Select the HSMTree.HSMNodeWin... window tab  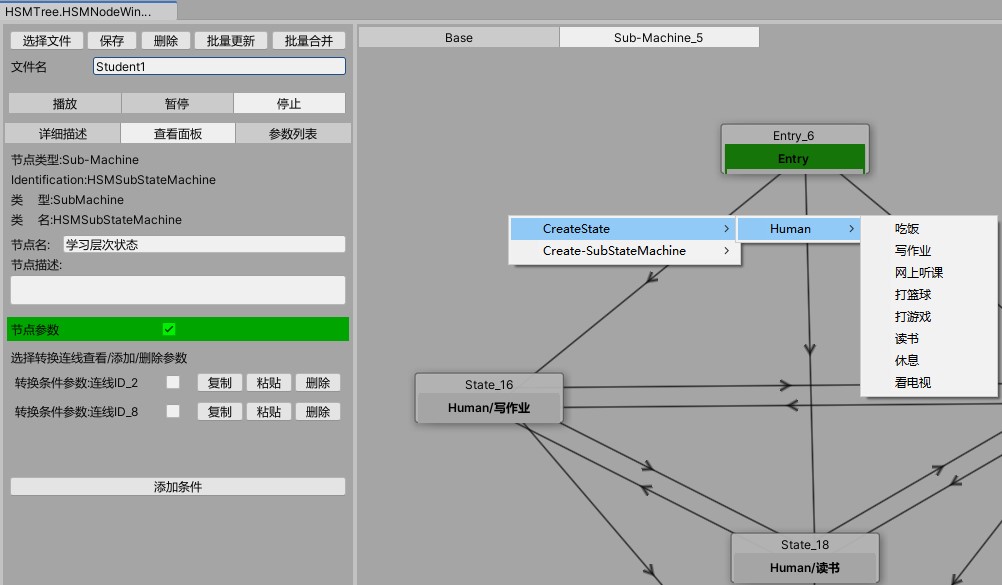88,12
